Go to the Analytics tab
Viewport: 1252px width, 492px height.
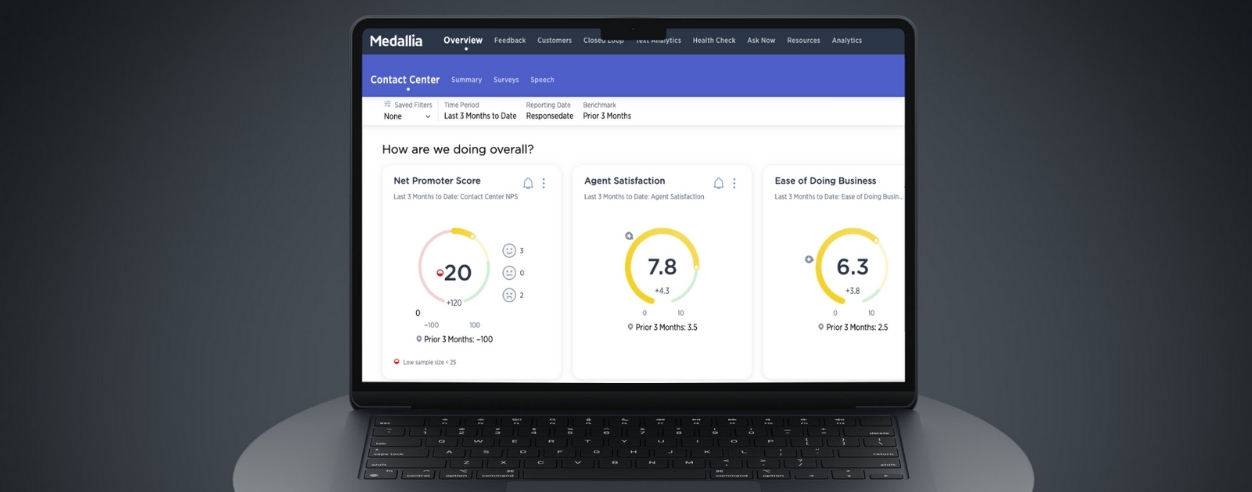coord(847,41)
